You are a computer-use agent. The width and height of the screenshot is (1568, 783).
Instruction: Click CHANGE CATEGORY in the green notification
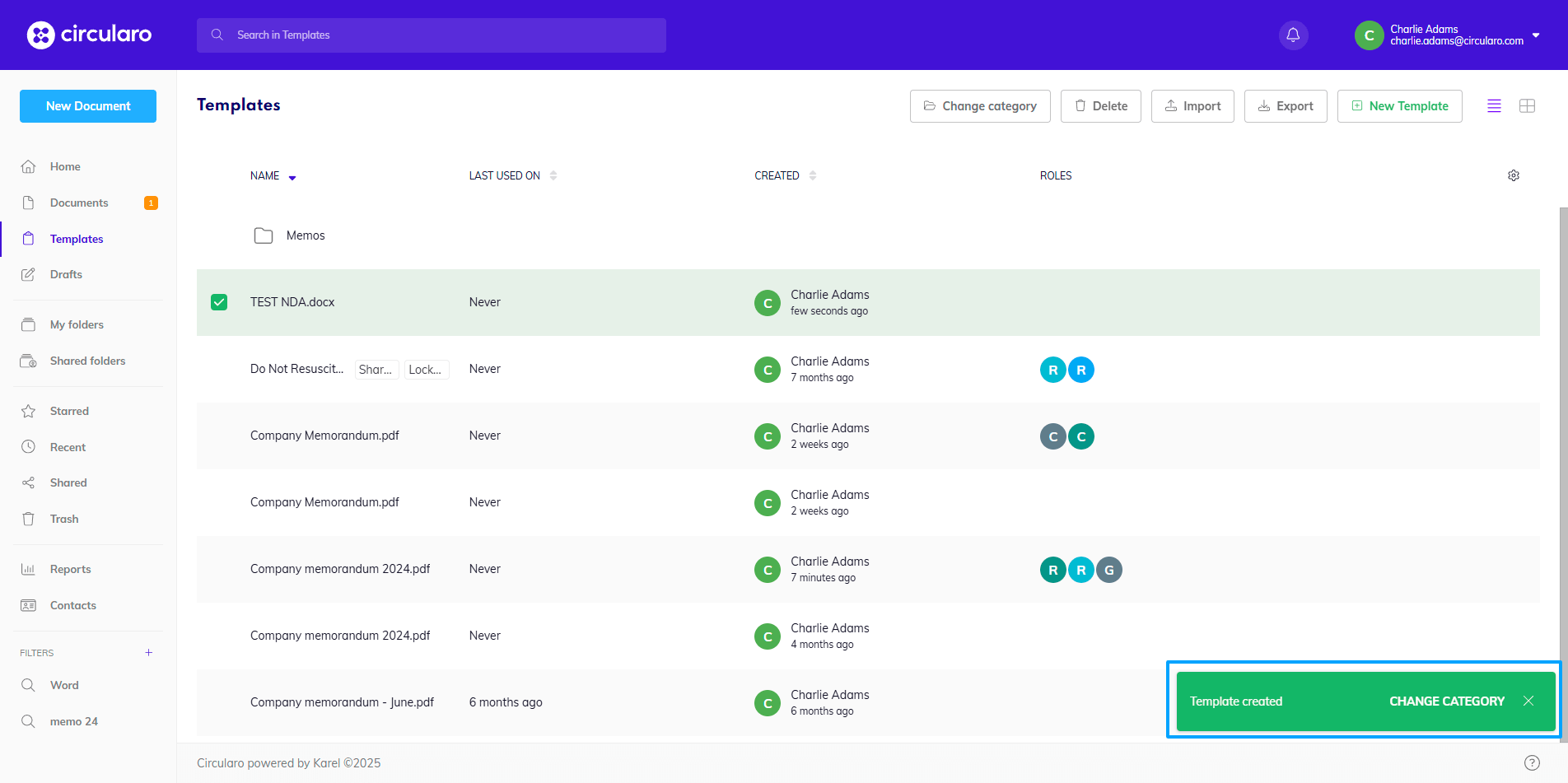[1446, 701]
